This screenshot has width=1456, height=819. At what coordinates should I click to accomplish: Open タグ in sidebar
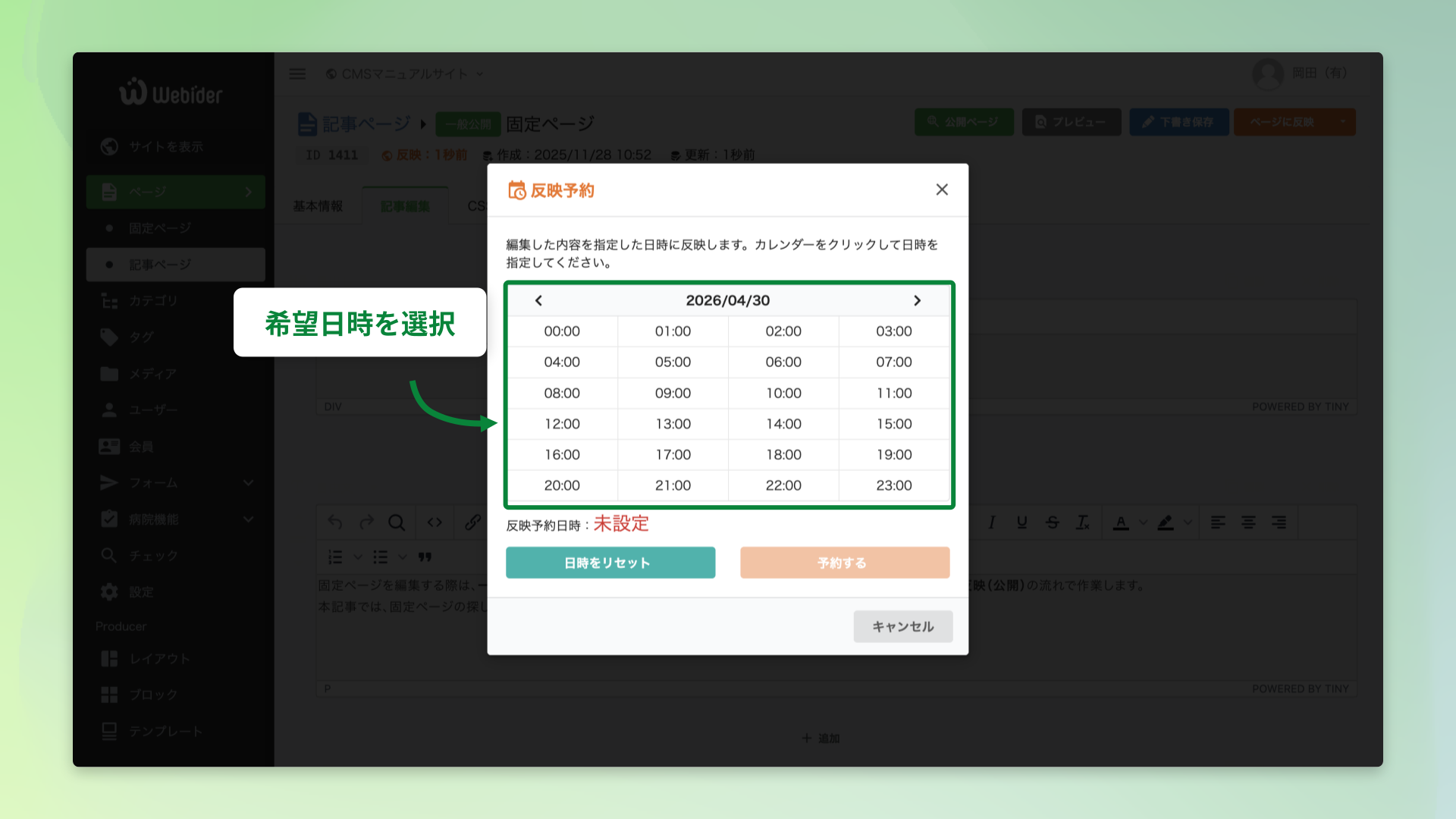click(x=176, y=337)
